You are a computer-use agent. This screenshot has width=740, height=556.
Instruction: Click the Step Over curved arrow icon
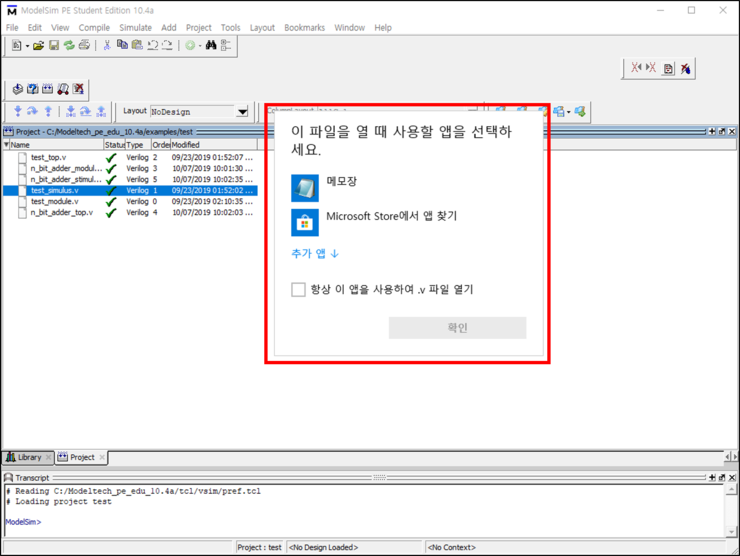32,111
